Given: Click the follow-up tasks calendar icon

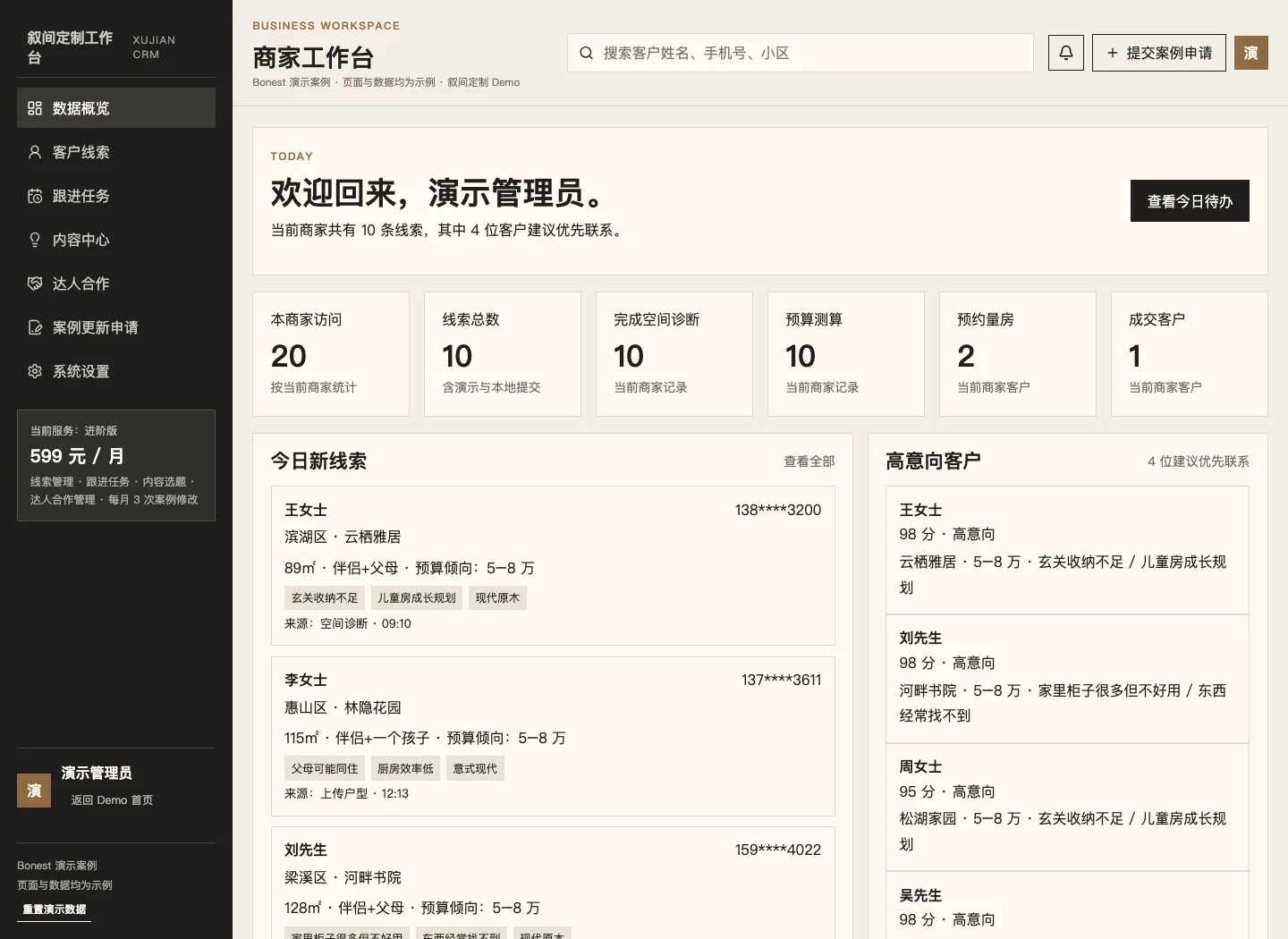Looking at the screenshot, I should [35, 196].
